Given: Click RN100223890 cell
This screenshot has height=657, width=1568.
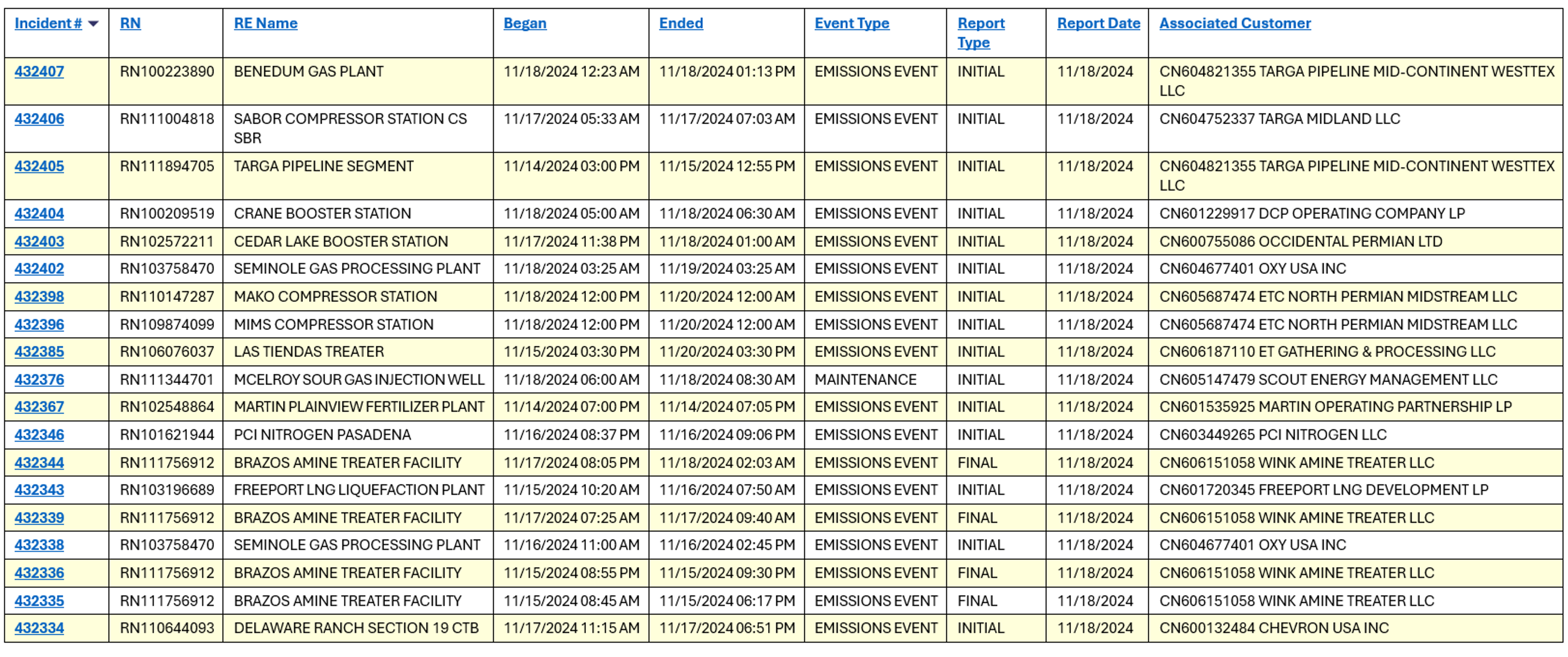Looking at the screenshot, I should pos(166,81).
